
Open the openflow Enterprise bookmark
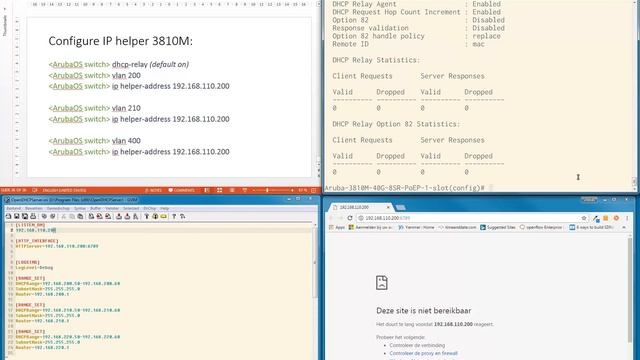(x=542, y=227)
